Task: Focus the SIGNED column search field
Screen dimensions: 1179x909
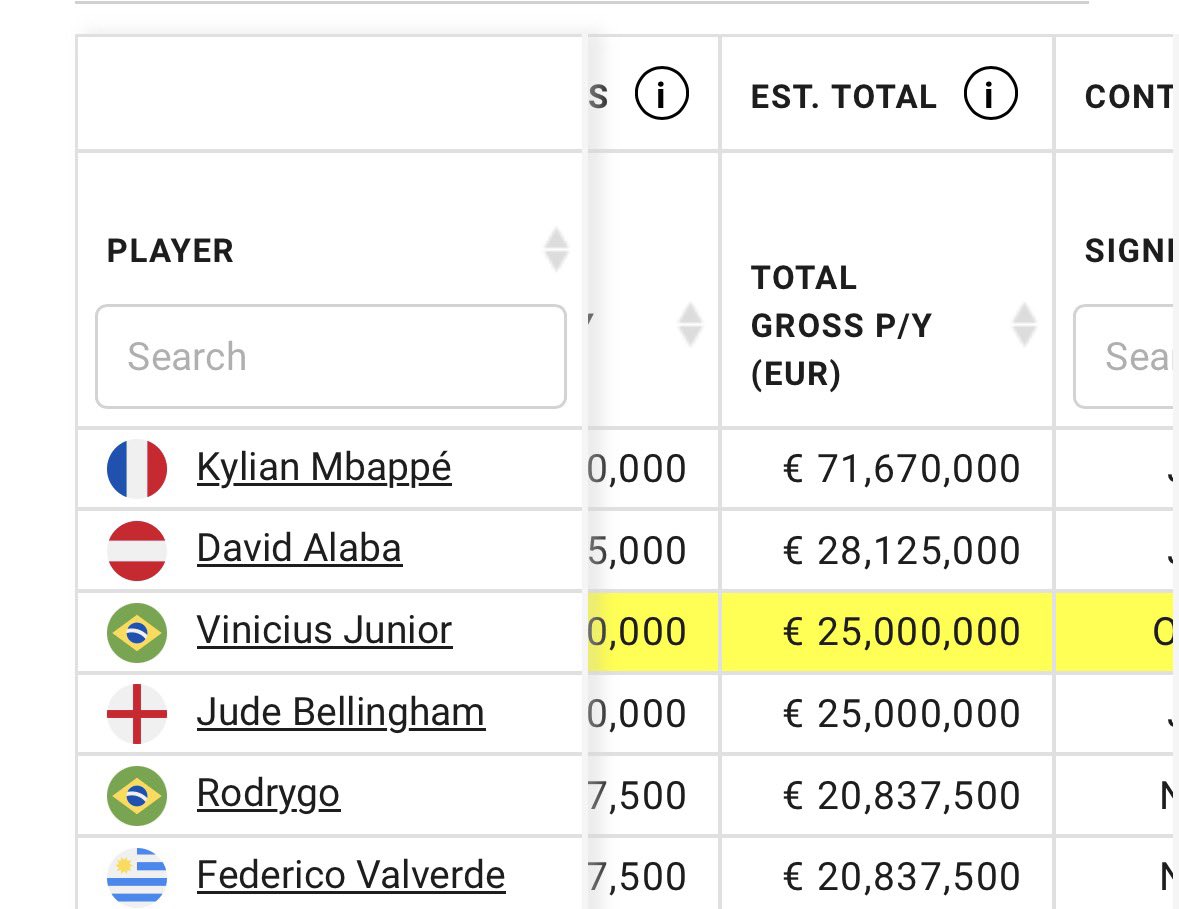Action: pyautogui.click(x=1126, y=356)
